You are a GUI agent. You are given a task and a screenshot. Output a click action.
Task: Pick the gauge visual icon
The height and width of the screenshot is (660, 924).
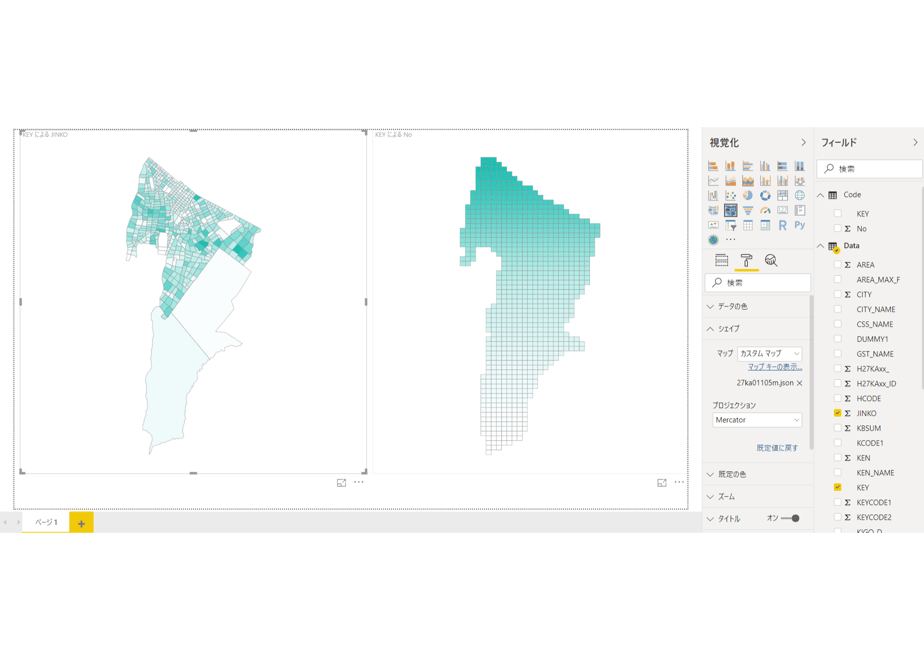point(765,210)
